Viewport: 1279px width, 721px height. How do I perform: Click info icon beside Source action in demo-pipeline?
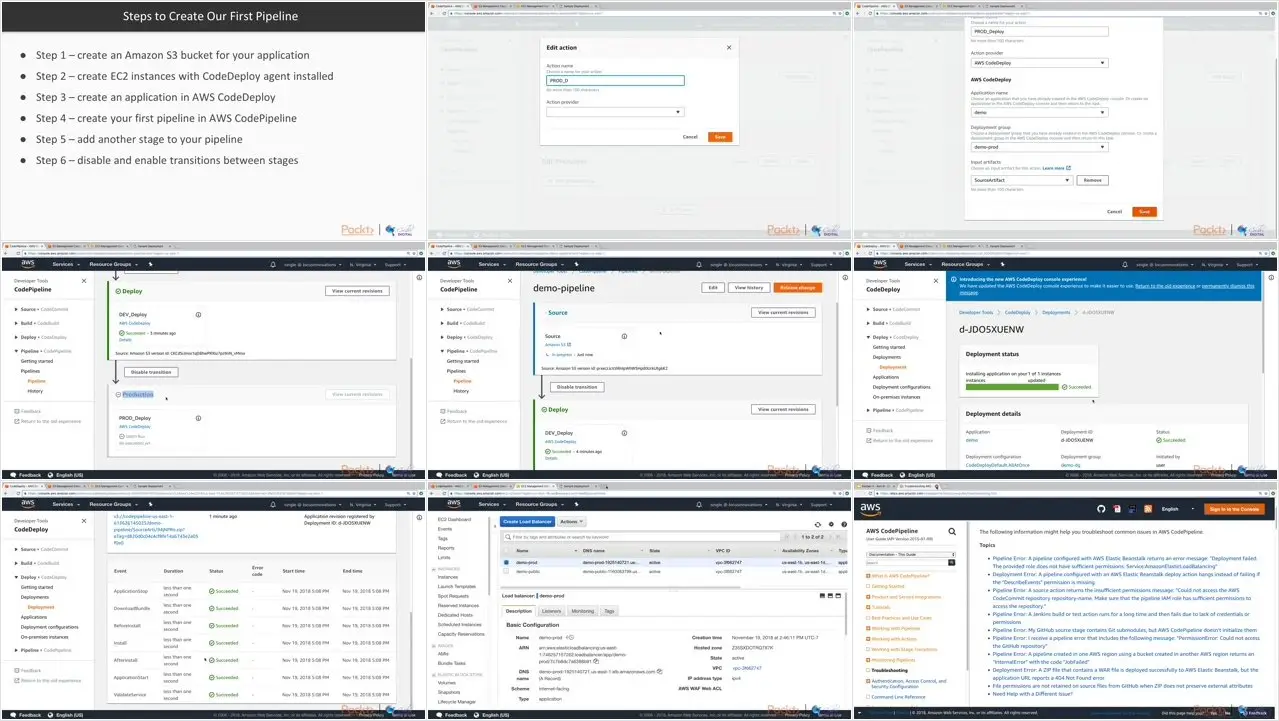pyautogui.click(x=624, y=336)
